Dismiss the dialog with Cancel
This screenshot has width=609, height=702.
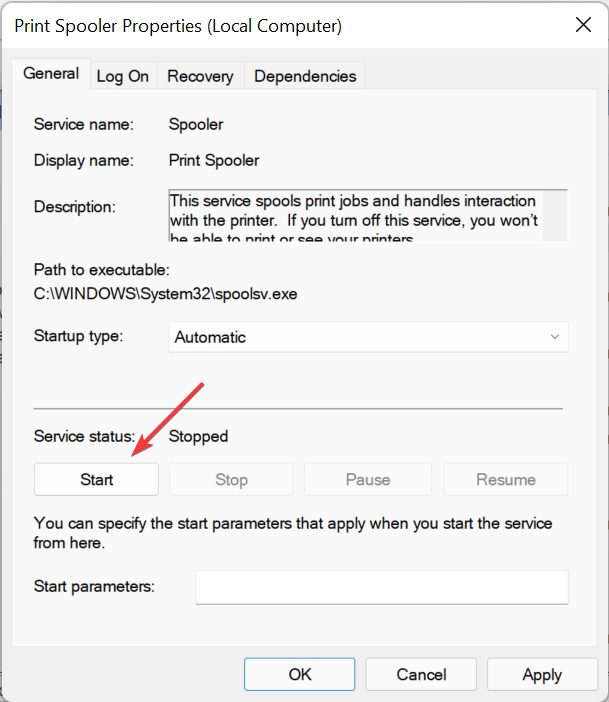pos(421,674)
